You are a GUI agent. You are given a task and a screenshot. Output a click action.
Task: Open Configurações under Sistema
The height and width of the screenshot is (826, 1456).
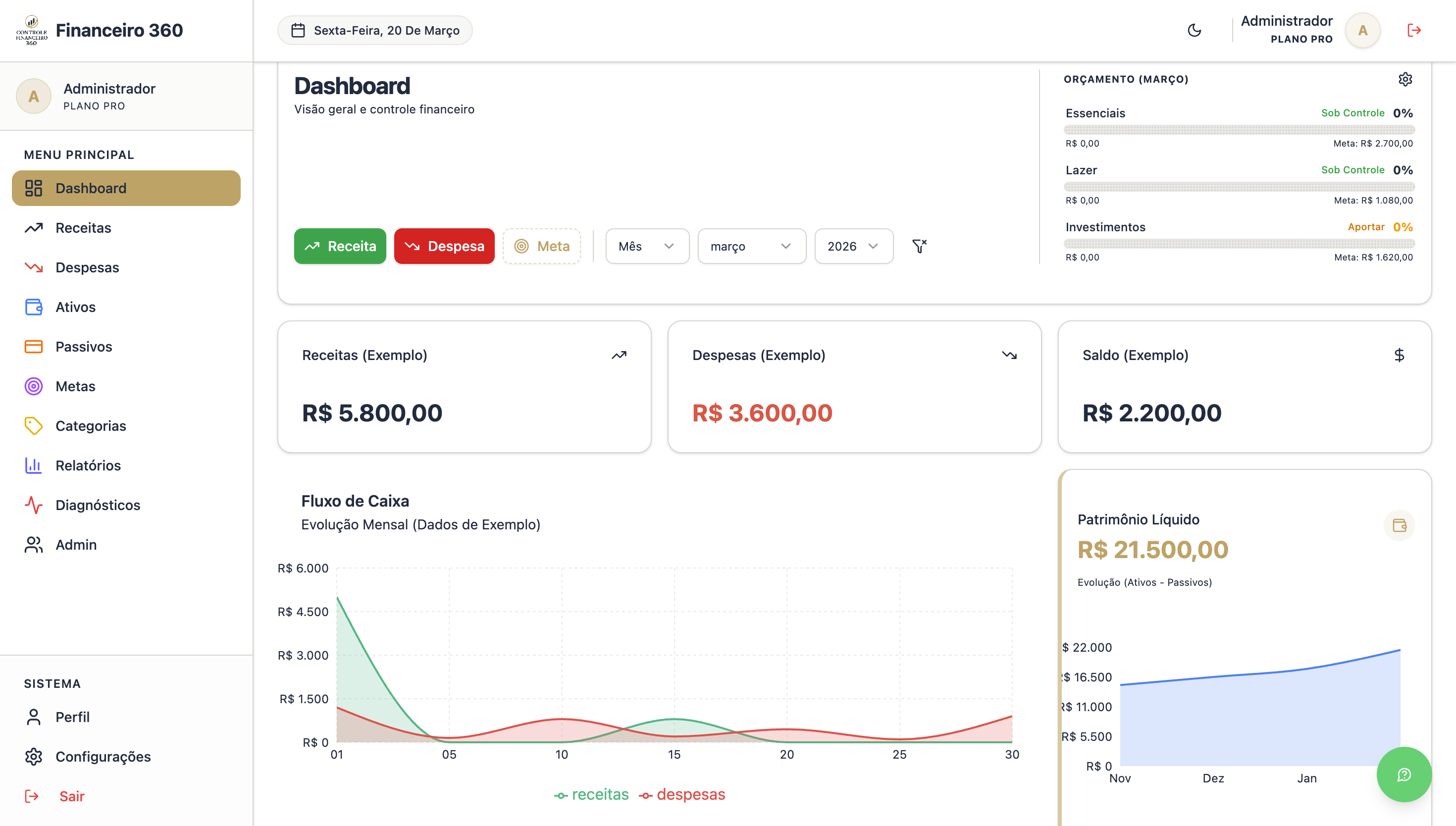[x=103, y=757]
